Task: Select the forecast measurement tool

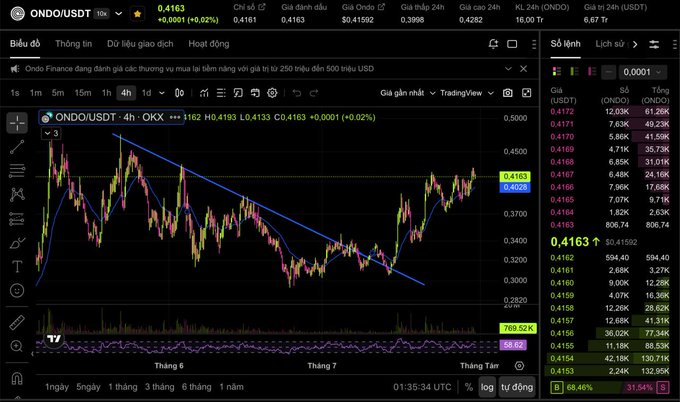Action: tap(17, 219)
